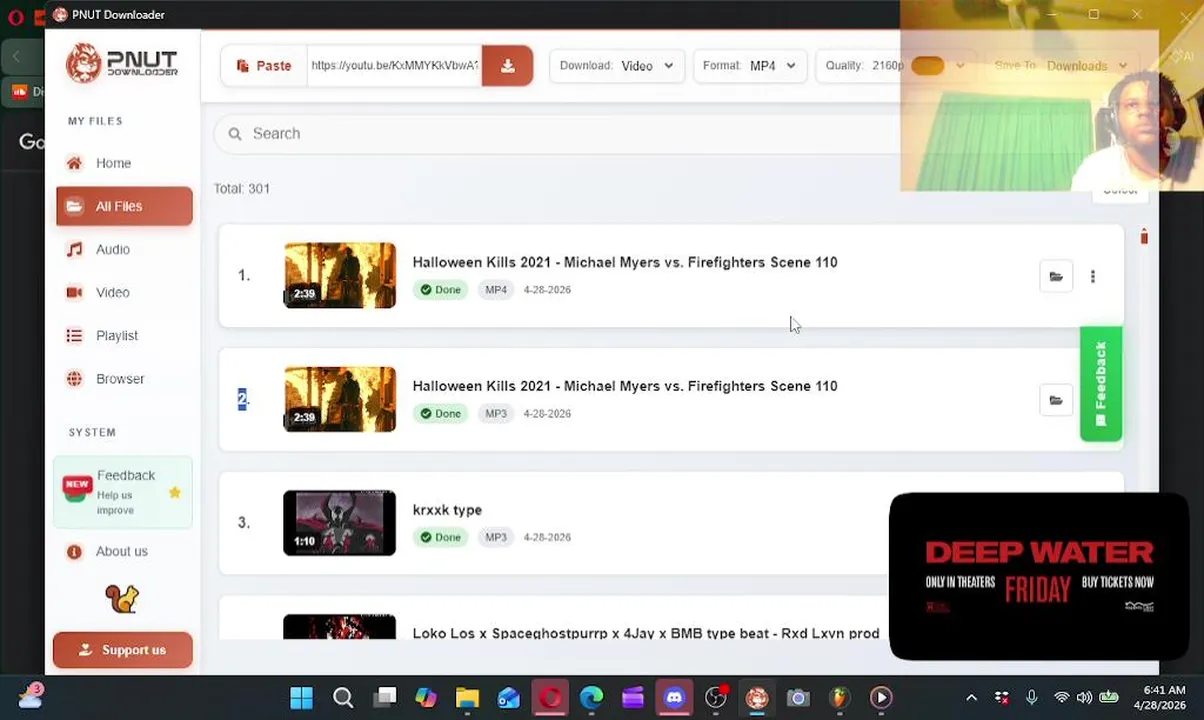
Task: Open Task View from the taskbar
Action: point(385,697)
